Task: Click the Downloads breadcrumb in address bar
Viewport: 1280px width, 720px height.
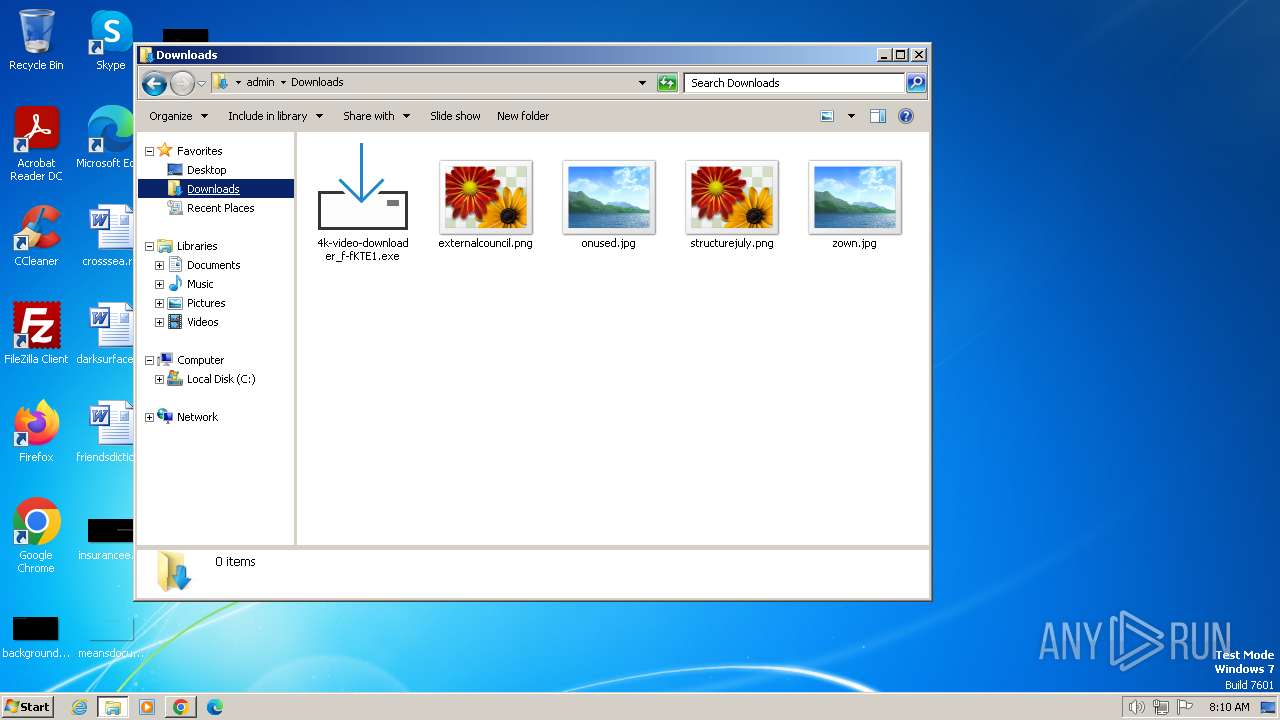Action: (317, 83)
